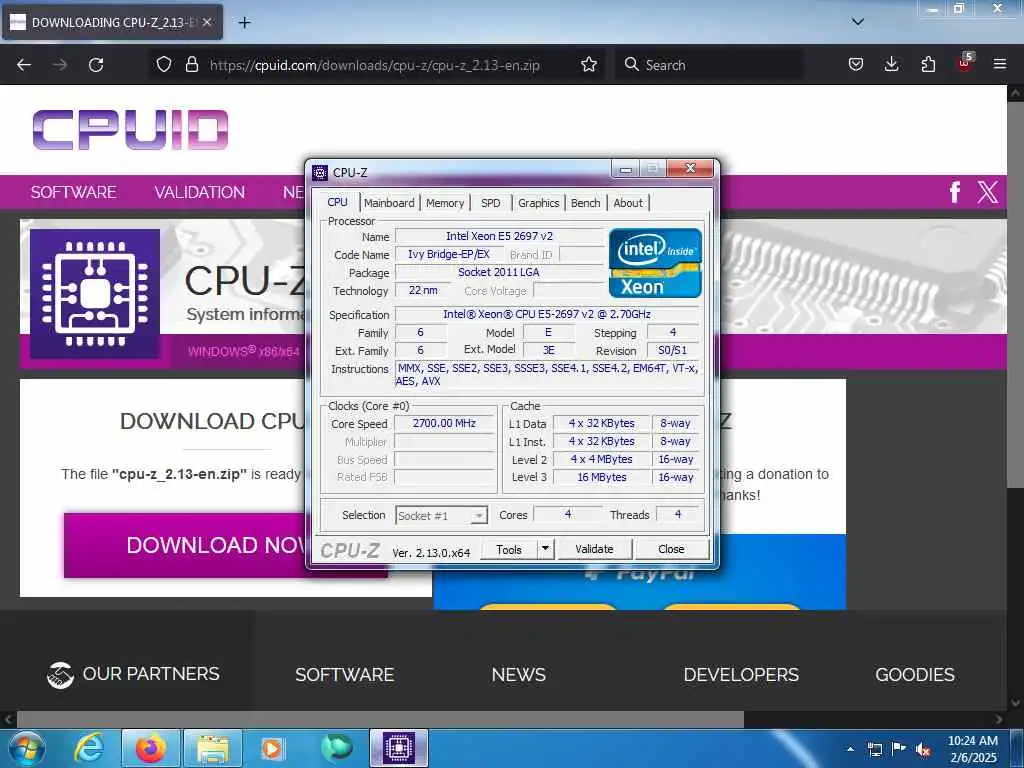The width and height of the screenshot is (1024, 768).
Task: Click the uBlock extension icon with badge
Action: (965, 63)
